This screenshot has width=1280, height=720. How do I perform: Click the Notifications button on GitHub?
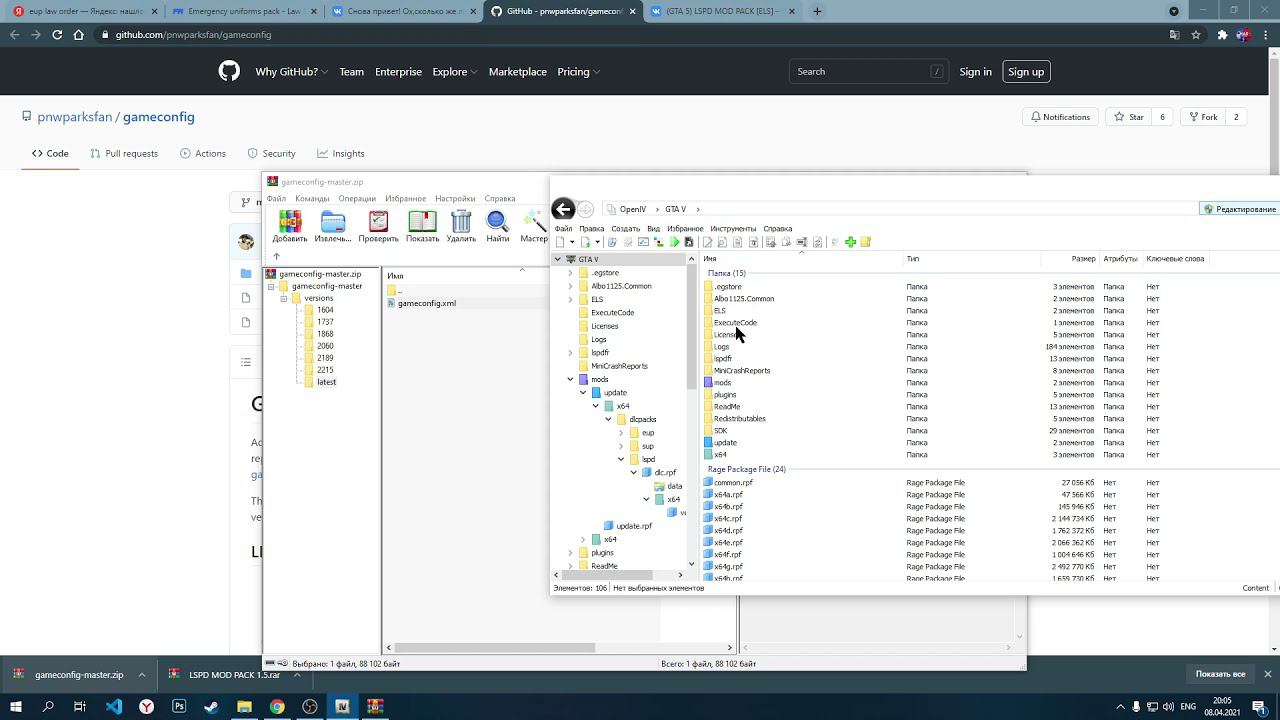[1060, 117]
